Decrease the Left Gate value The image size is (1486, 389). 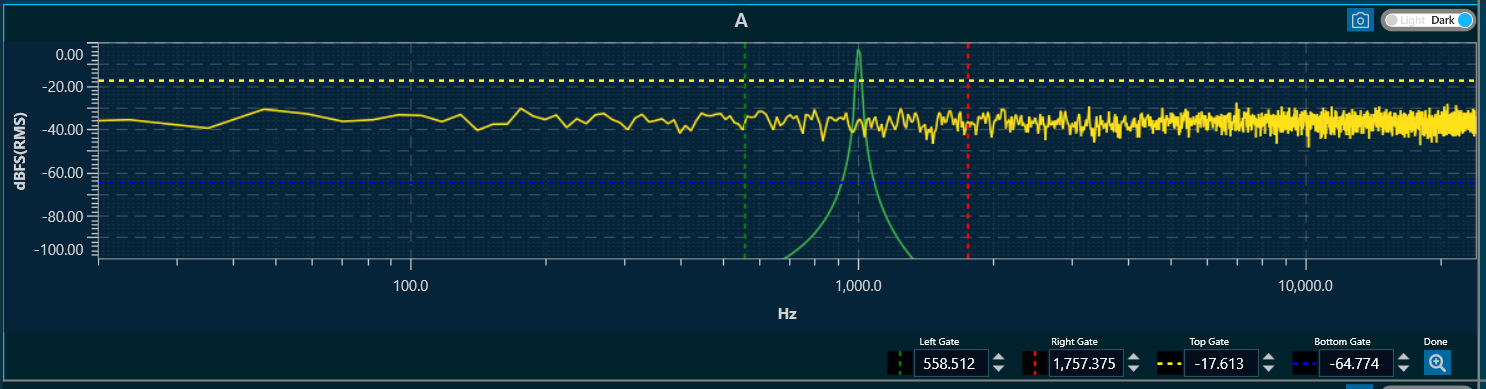pyautogui.click(x=998, y=370)
